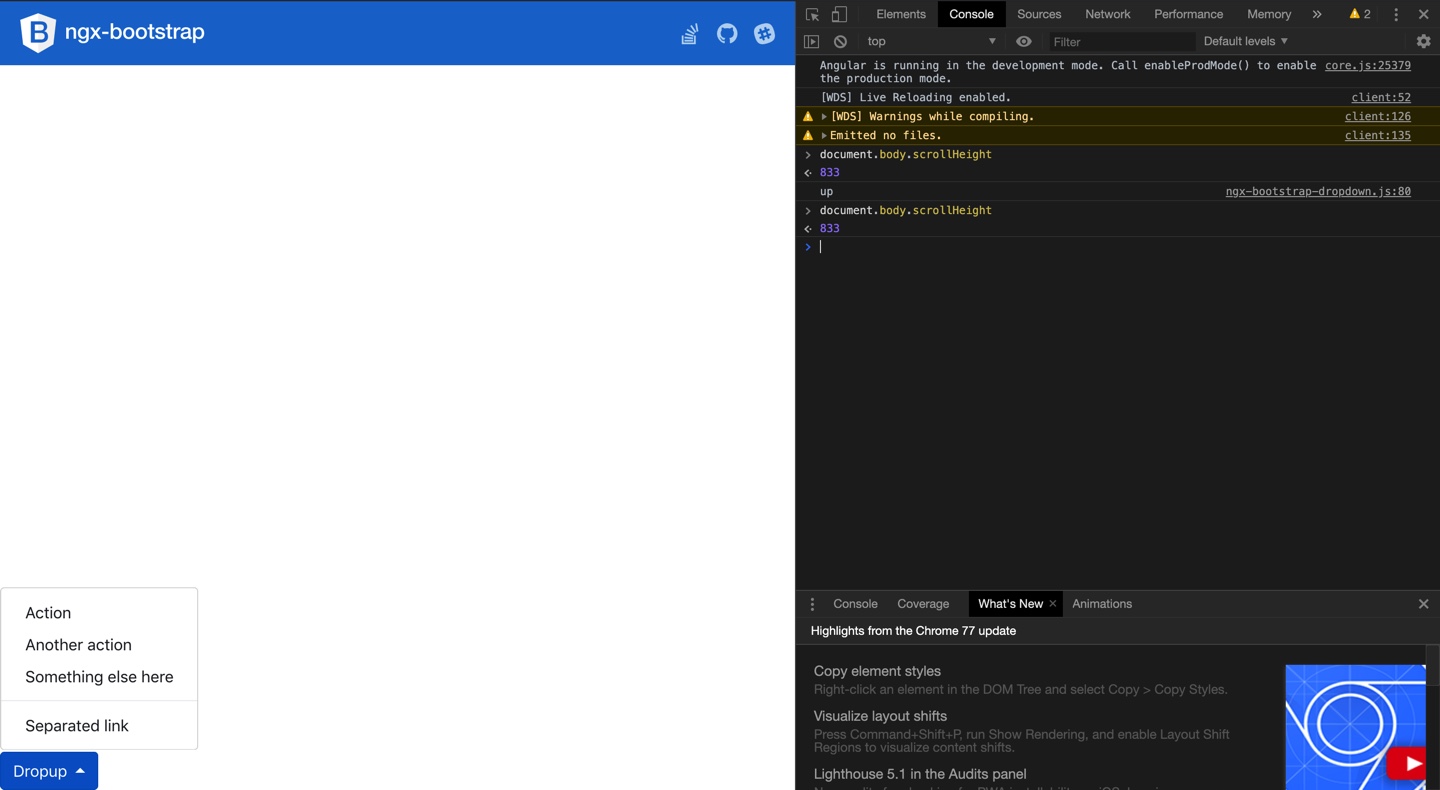Click the yellow warnings counter badge
Image resolution: width=1440 pixels, height=790 pixels.
pyautogui.click(x=1359, y=14)
